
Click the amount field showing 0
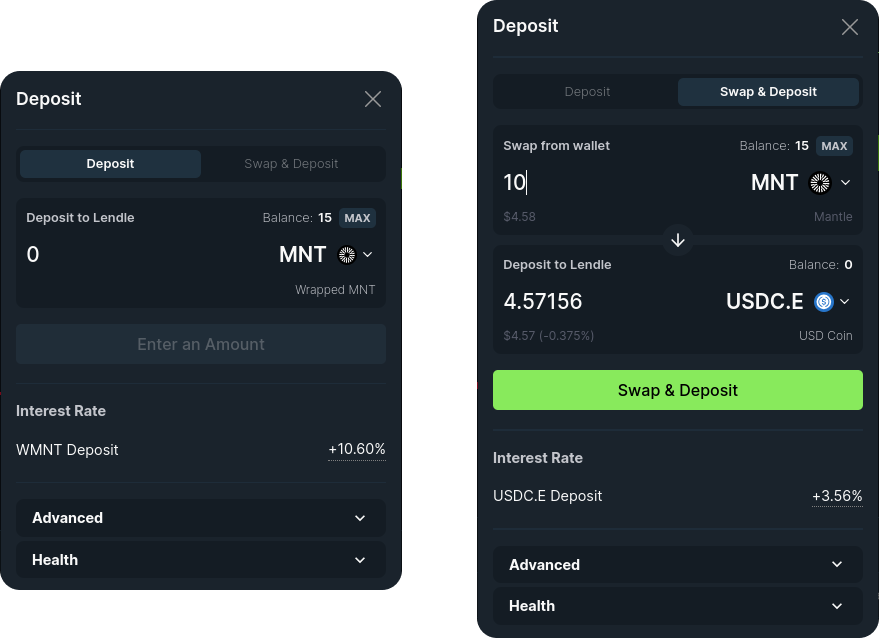(x=140, y=255)
